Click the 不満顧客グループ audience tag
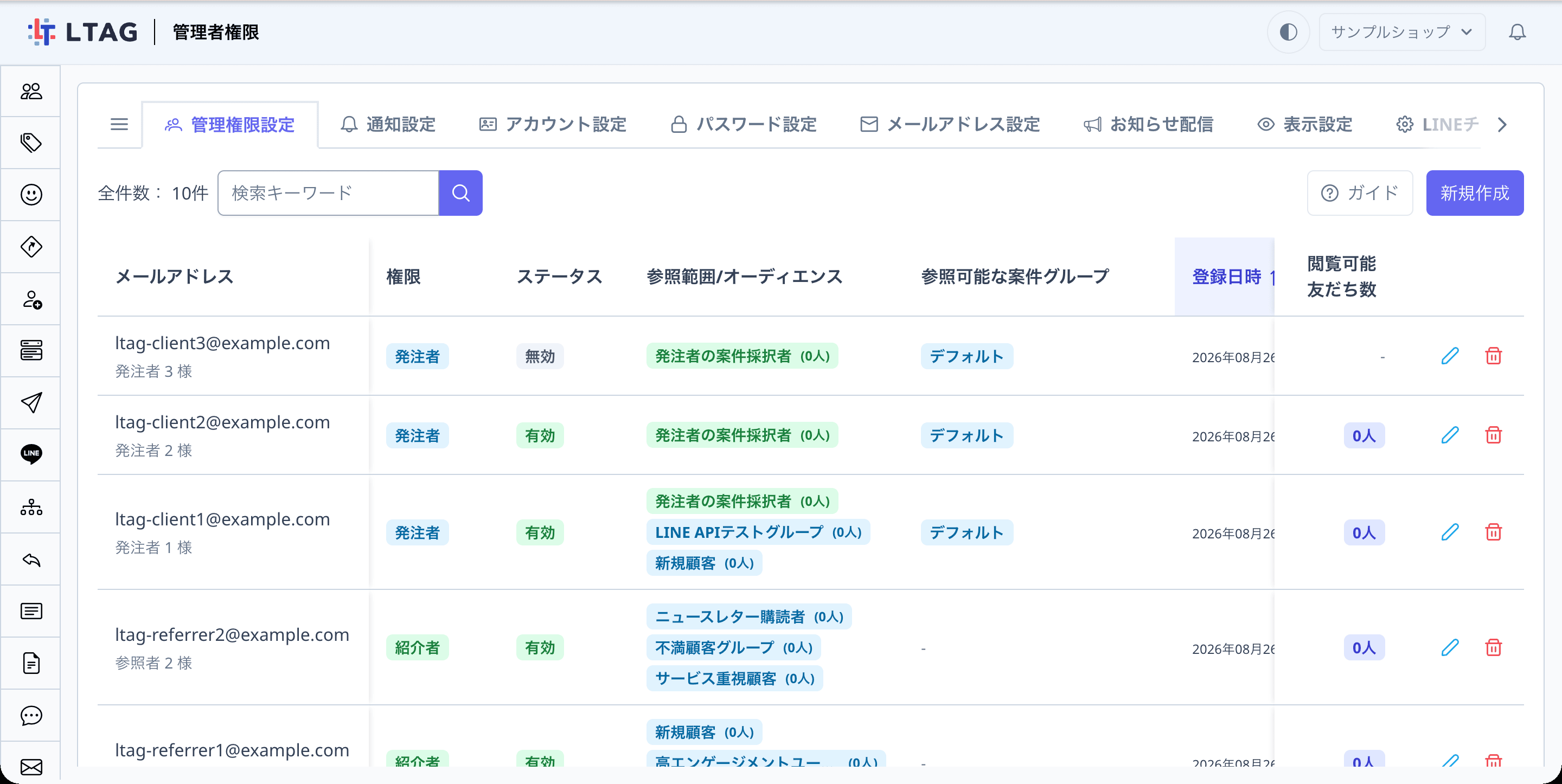This screenshot has width=1562, height=784. 734,647
